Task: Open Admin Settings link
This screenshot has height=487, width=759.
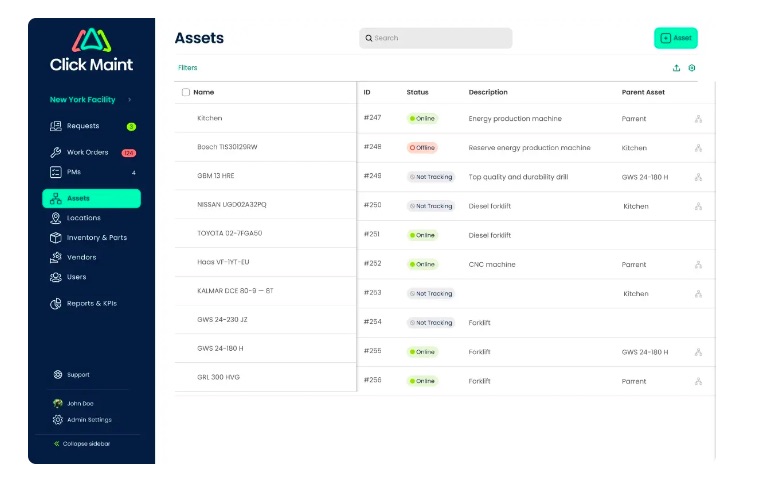Action: pos(88,420)
